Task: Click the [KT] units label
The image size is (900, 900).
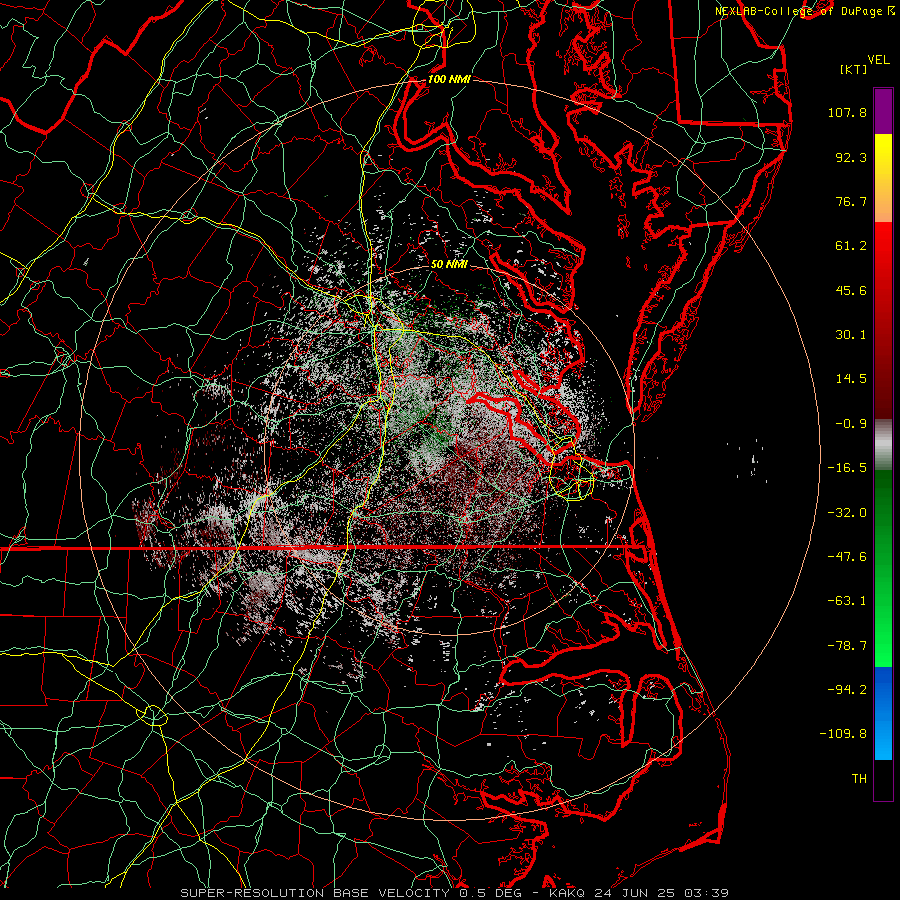Action: pos(853,69)
